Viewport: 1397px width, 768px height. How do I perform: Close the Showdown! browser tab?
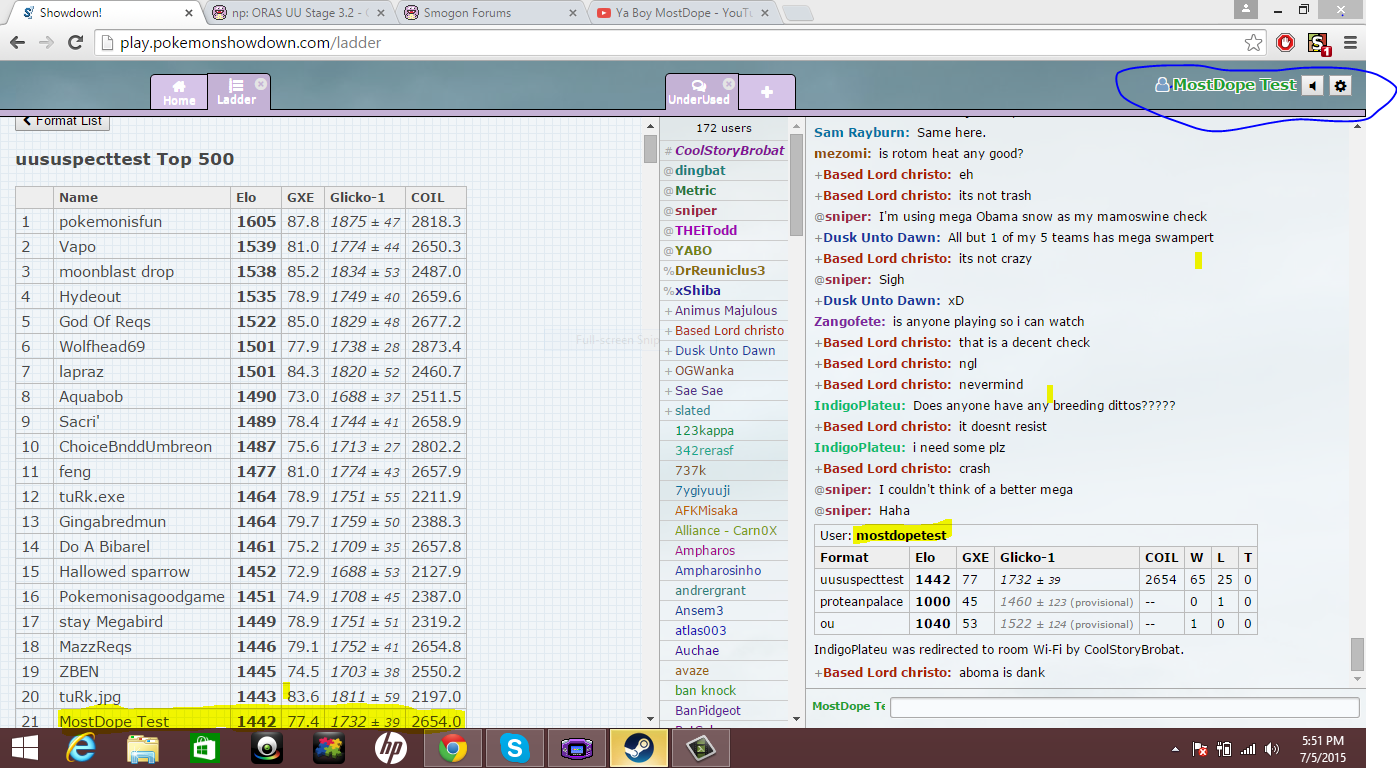pyautogui.click(x=190, y=13)
